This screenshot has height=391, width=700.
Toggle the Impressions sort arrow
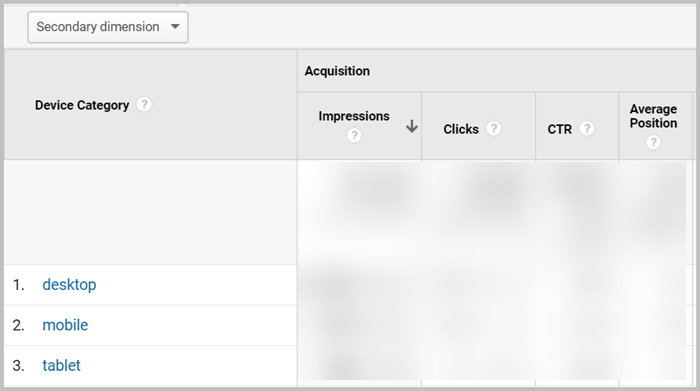(x=412, y=126)
